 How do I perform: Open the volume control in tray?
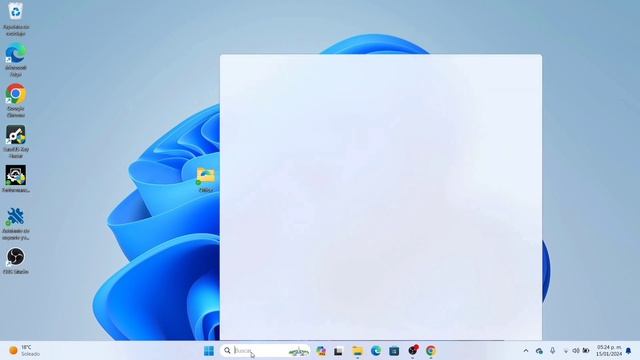coord(576,351)
